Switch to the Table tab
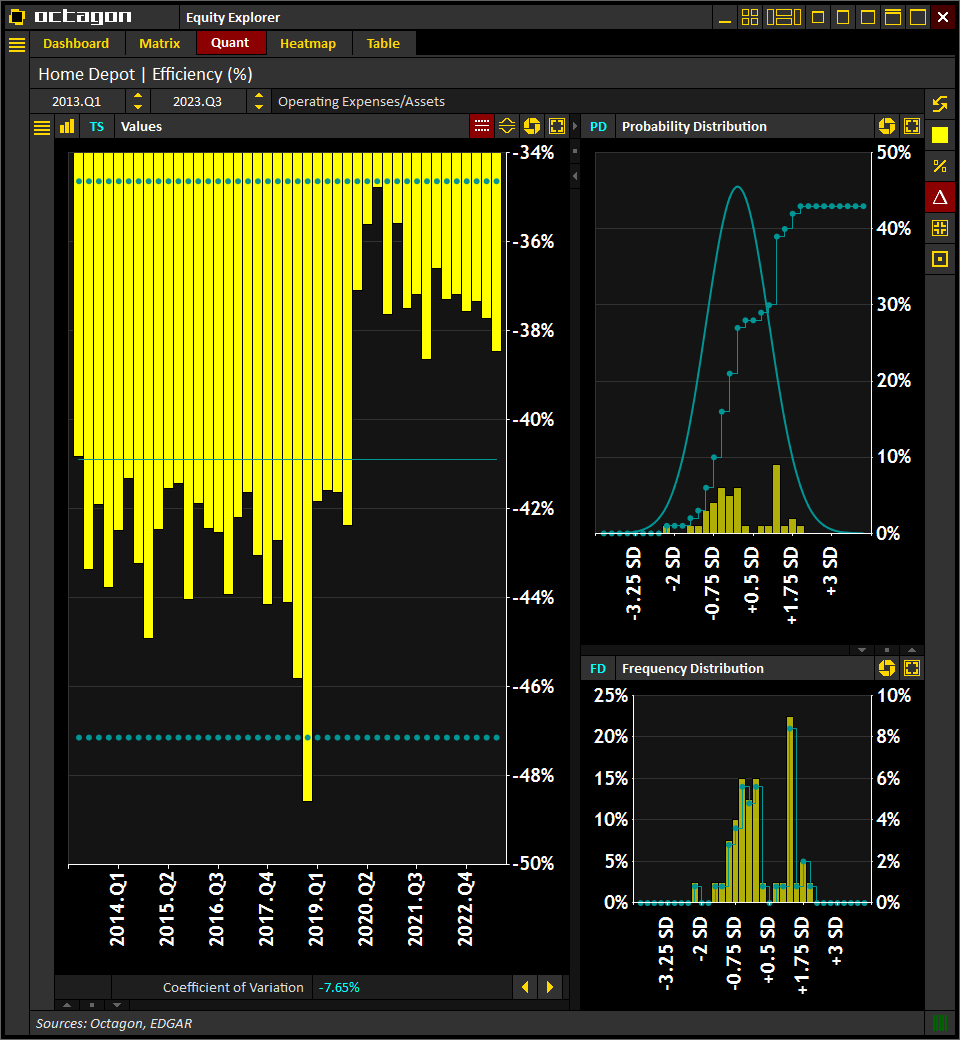Image resolution: width=960 pixels, height=1040 pixels. (383, 43)
